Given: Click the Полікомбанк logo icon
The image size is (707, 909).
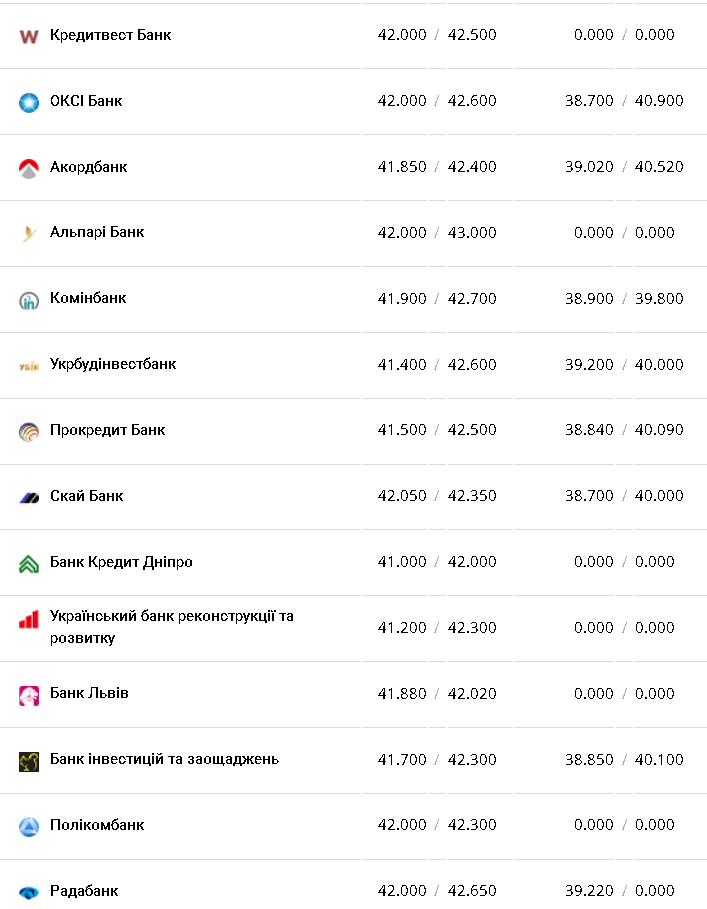Looking at the screenshot, I should [28, 827].
